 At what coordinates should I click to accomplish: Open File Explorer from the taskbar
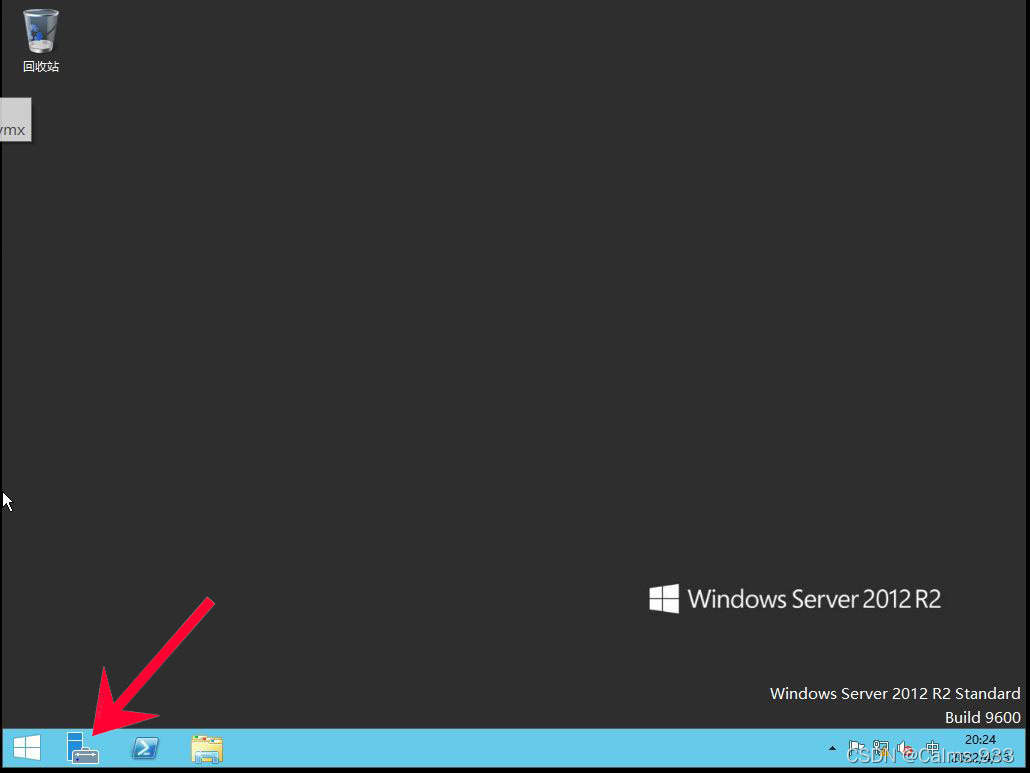coord(207,749)
